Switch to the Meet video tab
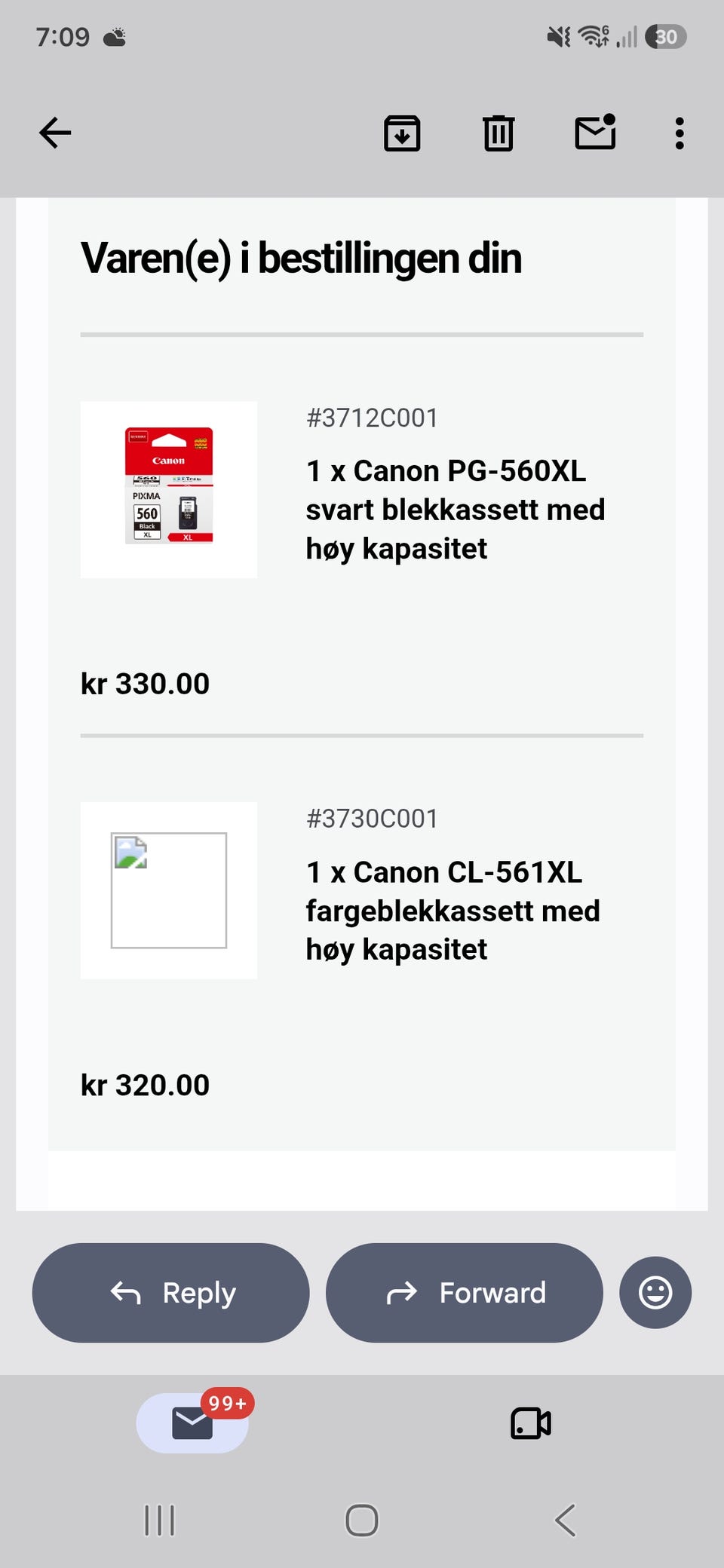 531,1423
